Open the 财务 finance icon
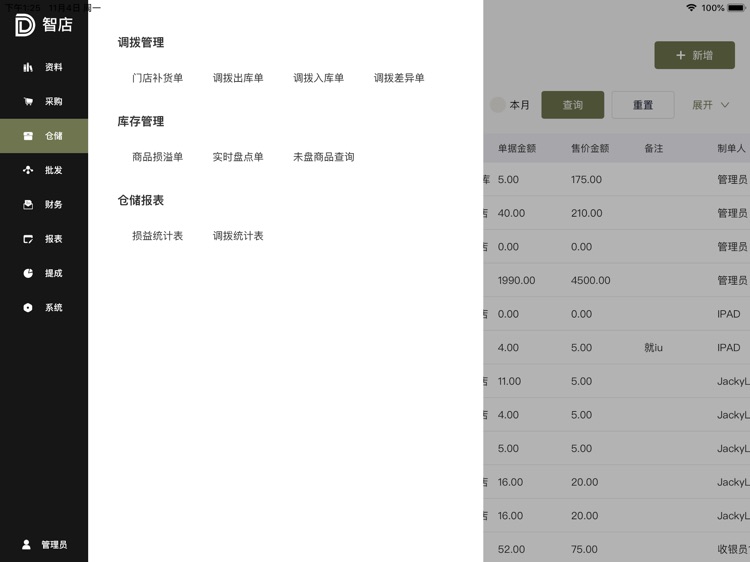The height and width of the screenshot is (562, 750). [28, 204]
